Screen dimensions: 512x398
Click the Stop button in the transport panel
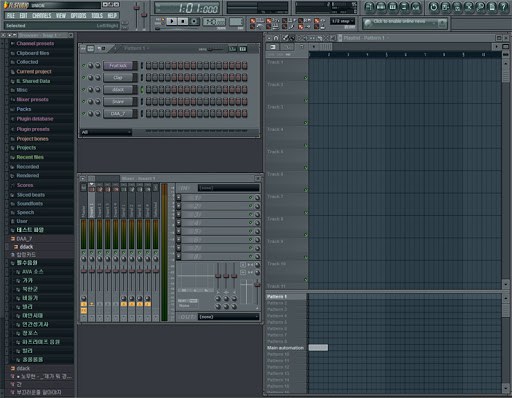(183, 21)
